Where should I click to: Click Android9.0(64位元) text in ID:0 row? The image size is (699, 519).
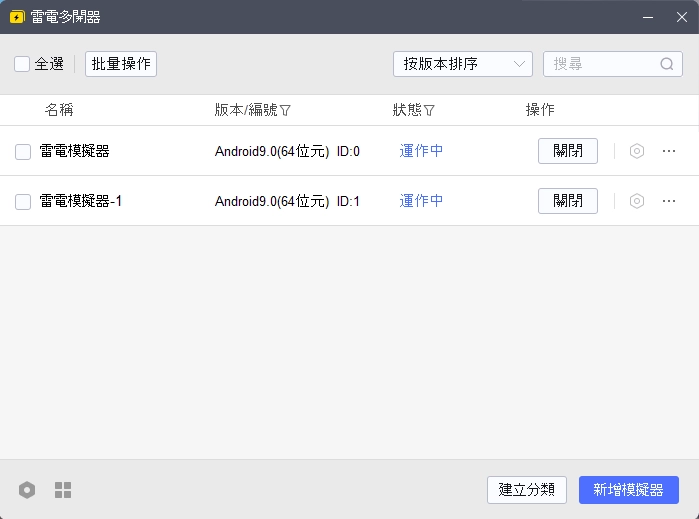click(272, 152)
